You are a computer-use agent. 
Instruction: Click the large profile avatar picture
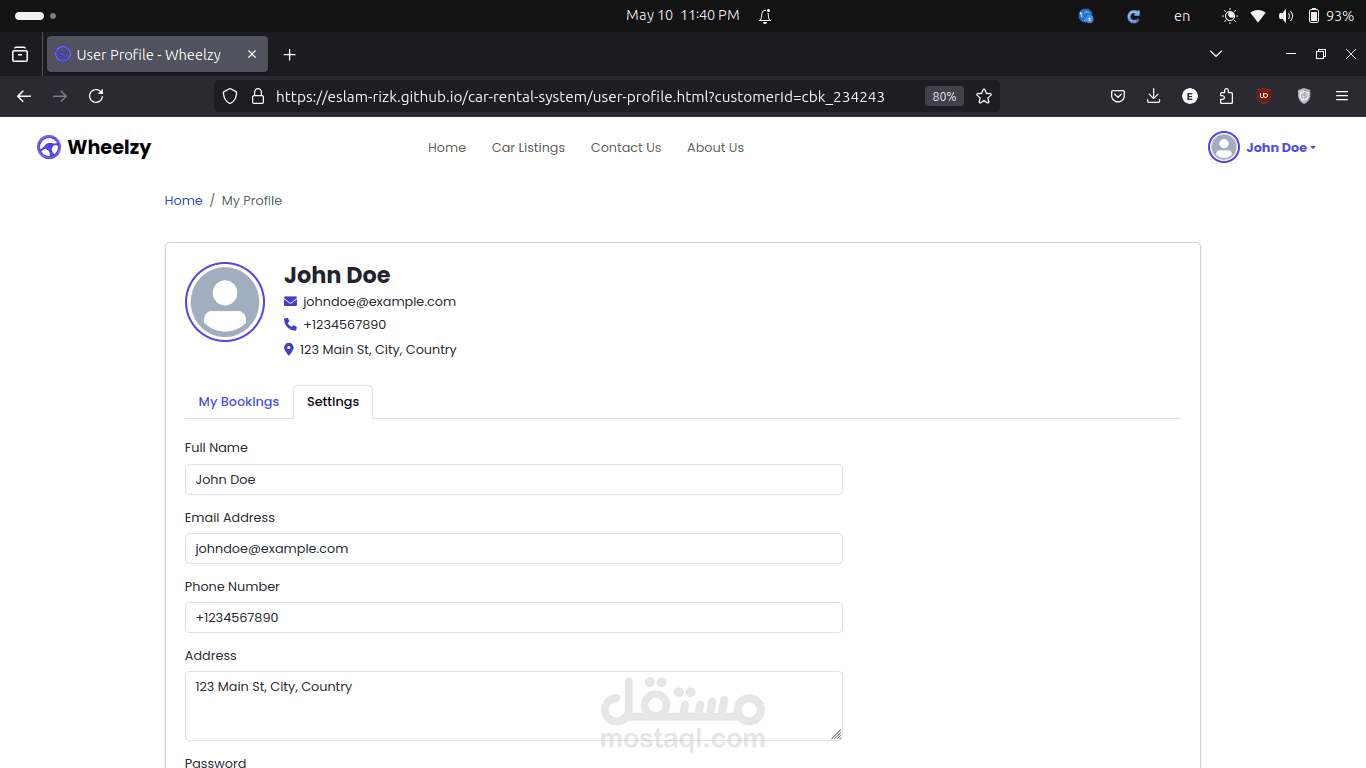point(225,302)
